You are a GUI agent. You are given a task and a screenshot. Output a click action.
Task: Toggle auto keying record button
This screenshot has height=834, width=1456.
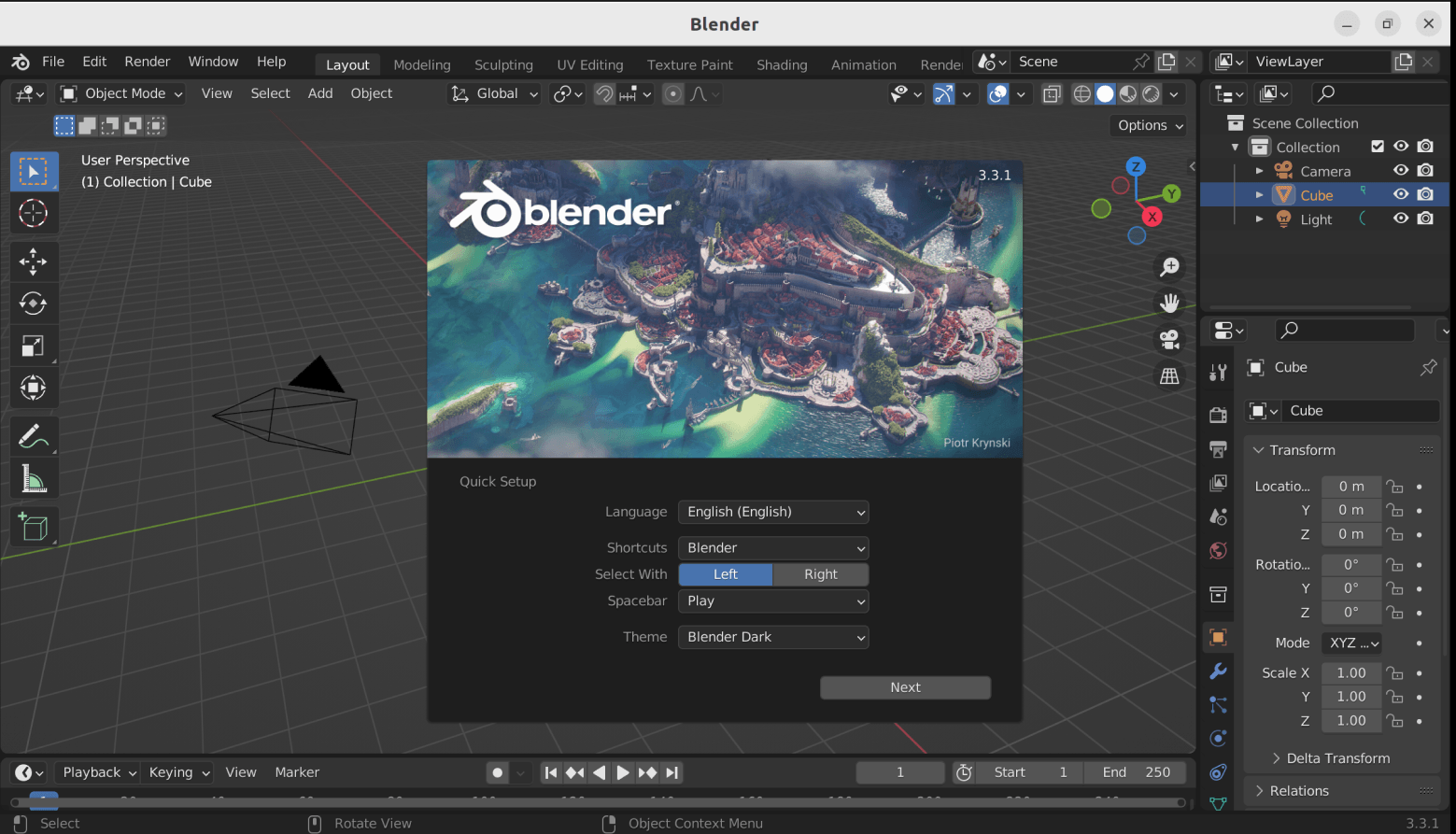pyautogui.click(x=498, y=772)
